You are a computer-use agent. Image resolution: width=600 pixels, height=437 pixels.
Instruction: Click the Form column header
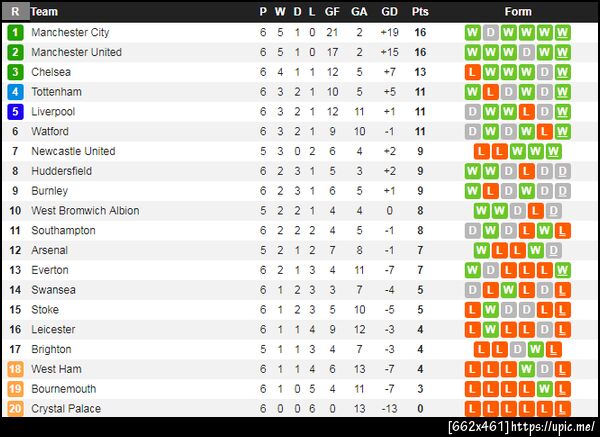click(x=518, y=12)
